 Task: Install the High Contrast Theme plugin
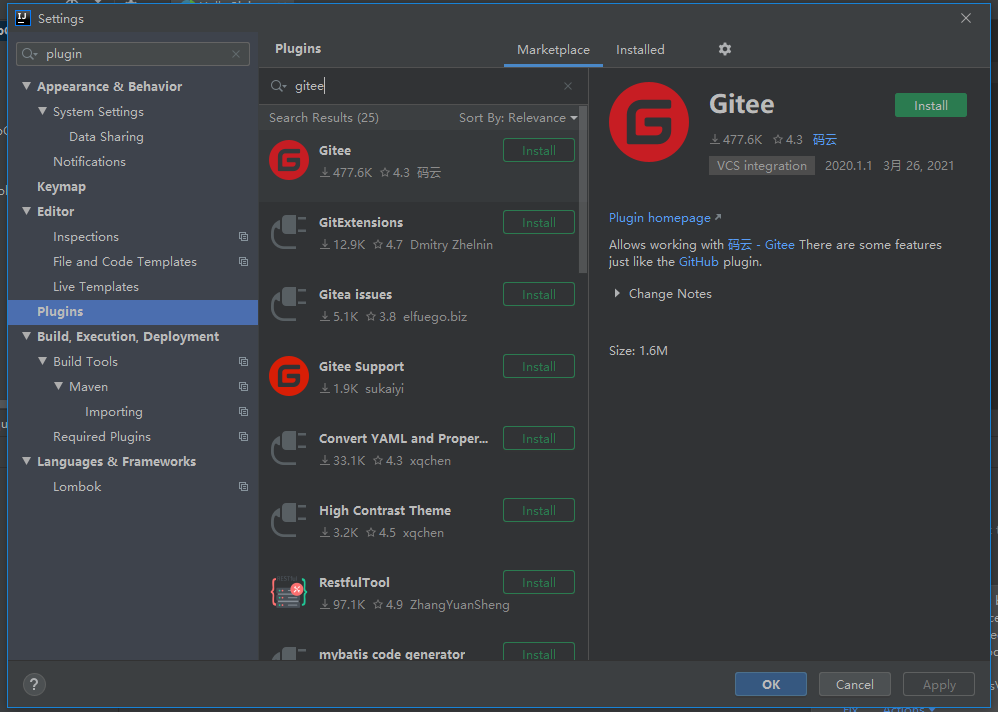(538, 510)
